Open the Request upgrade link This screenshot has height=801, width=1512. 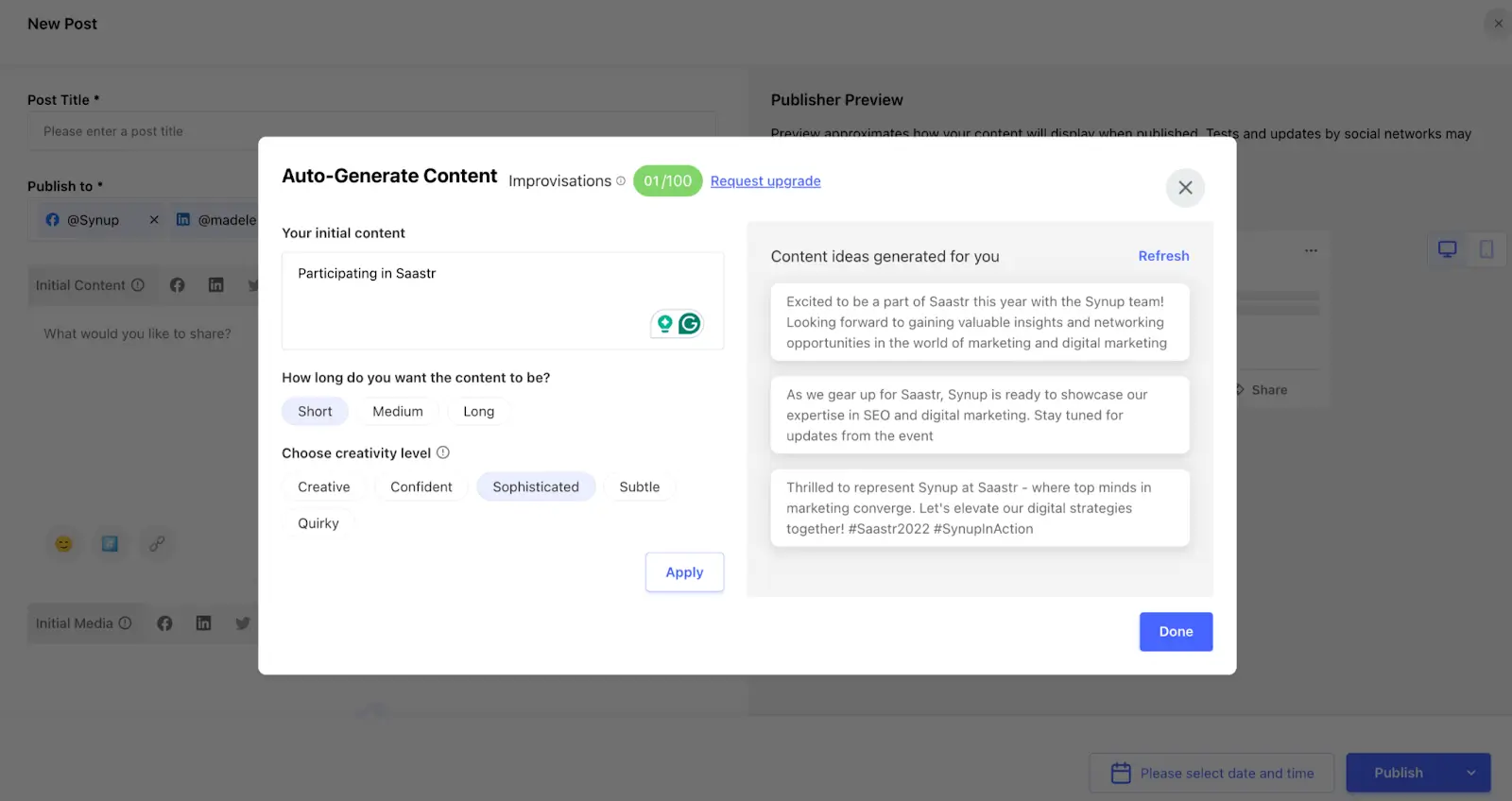[765, 181]
